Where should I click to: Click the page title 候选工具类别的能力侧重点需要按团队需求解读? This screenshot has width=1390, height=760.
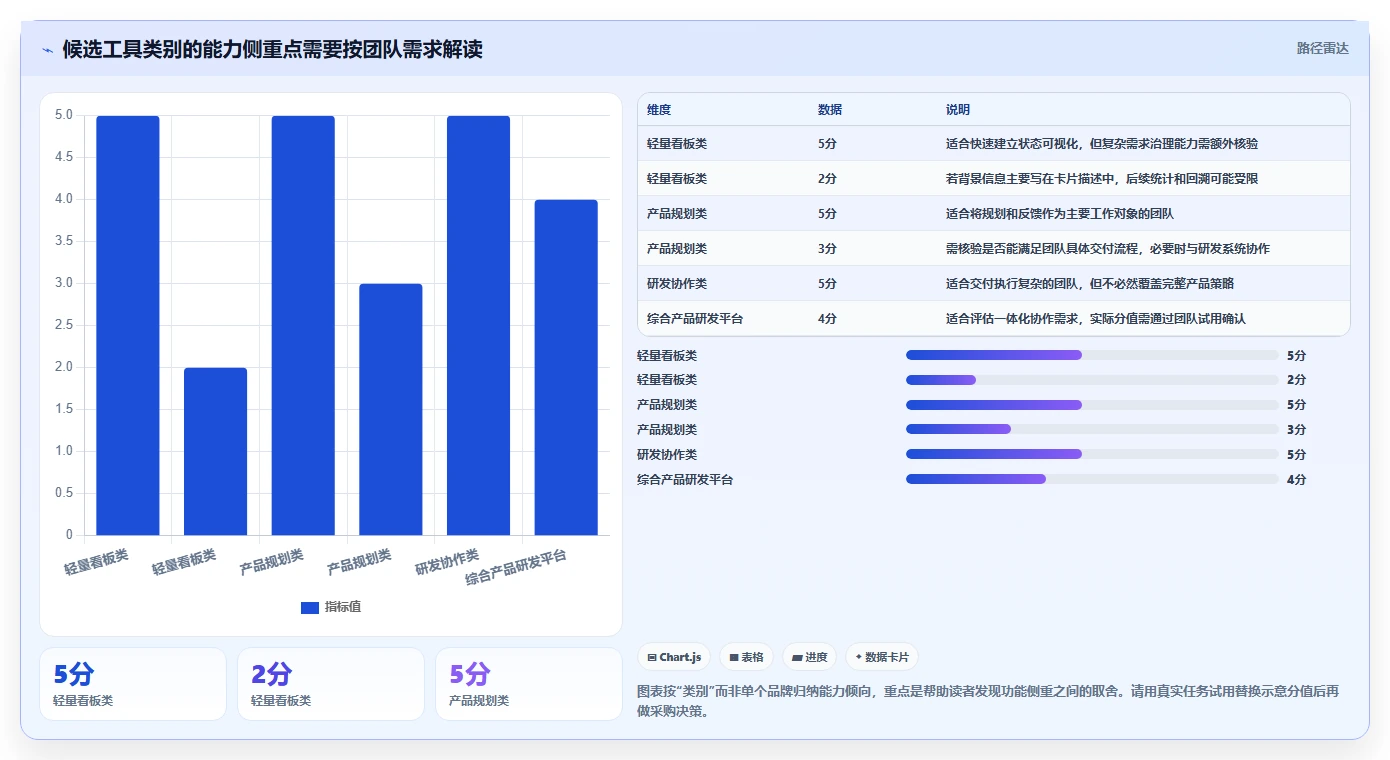pos(273,49)
